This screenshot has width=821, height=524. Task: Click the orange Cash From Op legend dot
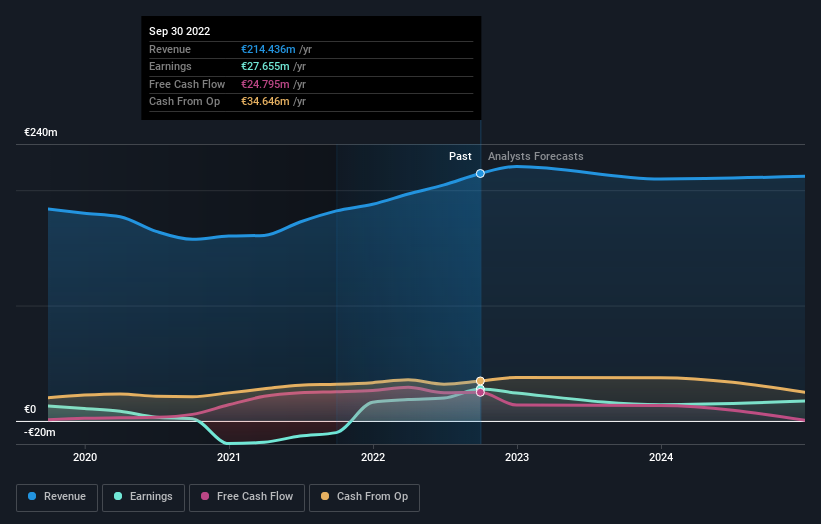[x=325, y=496]
